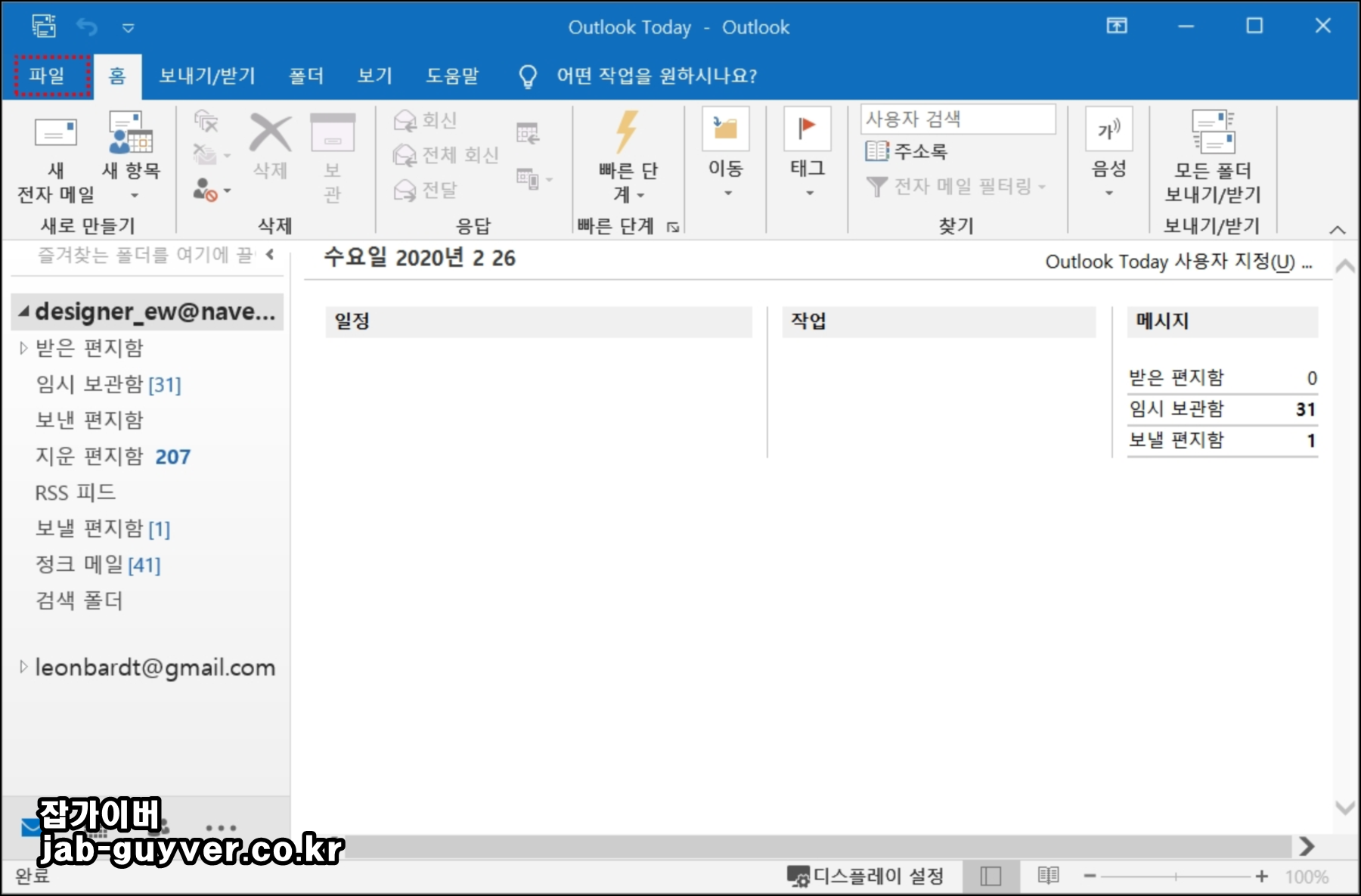Collapse the ribbon with the up chevron
Viewport: 1361px width, 896px height.
point(1338,229)
